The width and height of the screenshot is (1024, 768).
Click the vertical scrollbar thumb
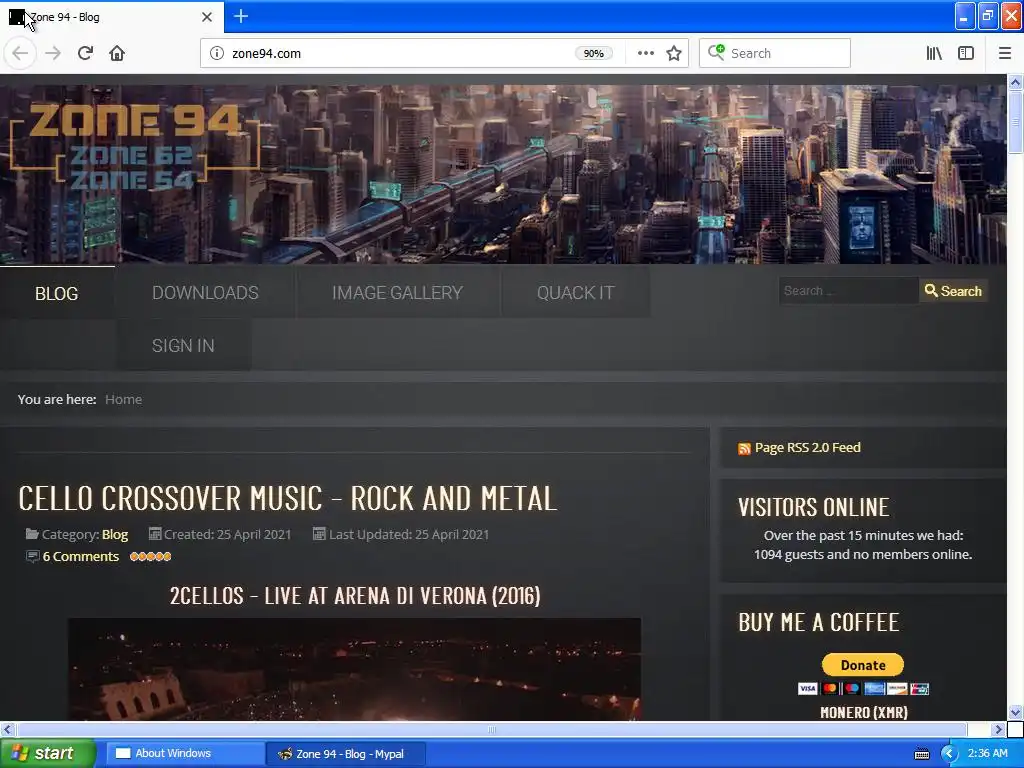(1015, 122)
